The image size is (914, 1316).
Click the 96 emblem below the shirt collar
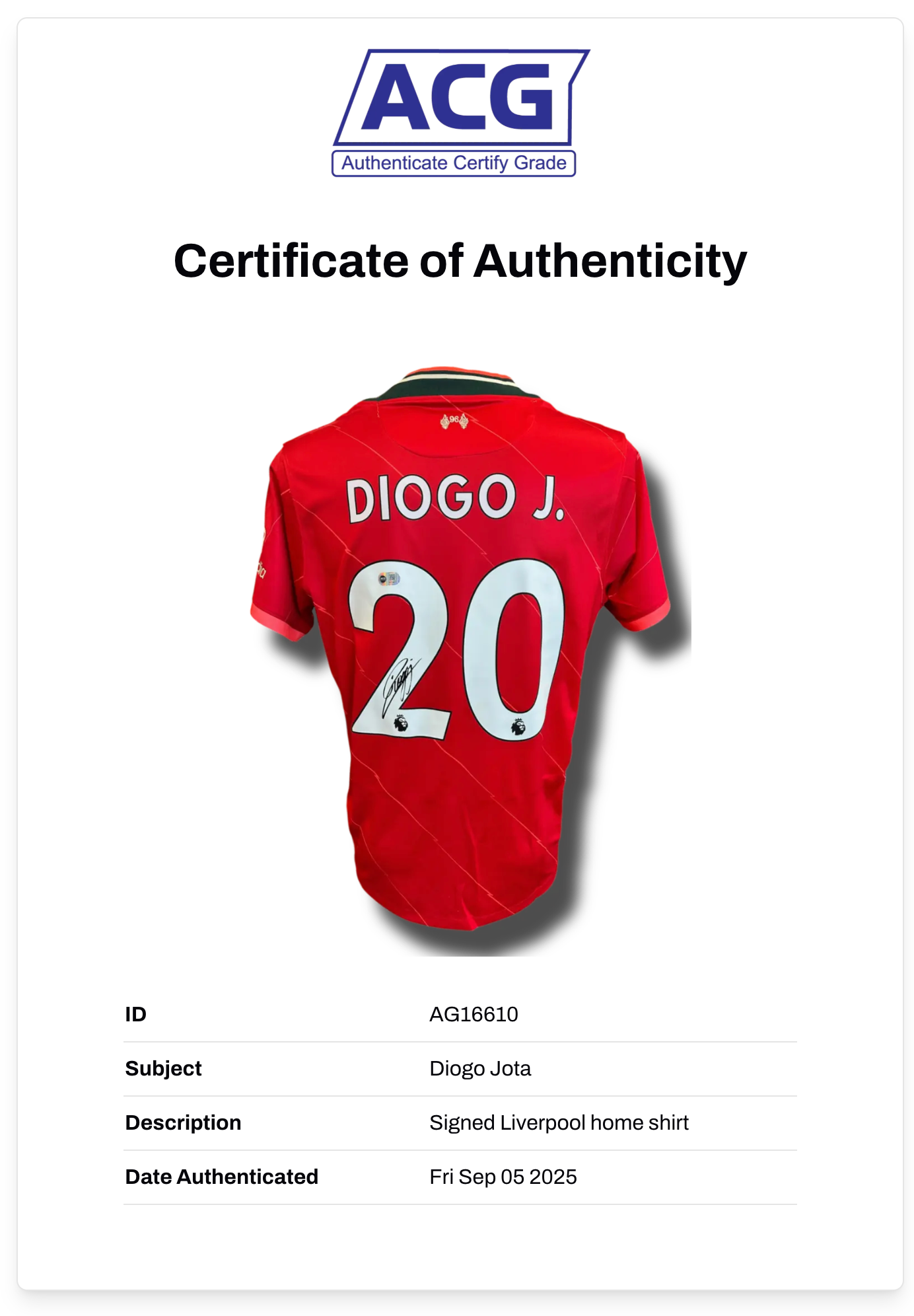[x=454, y=420]
